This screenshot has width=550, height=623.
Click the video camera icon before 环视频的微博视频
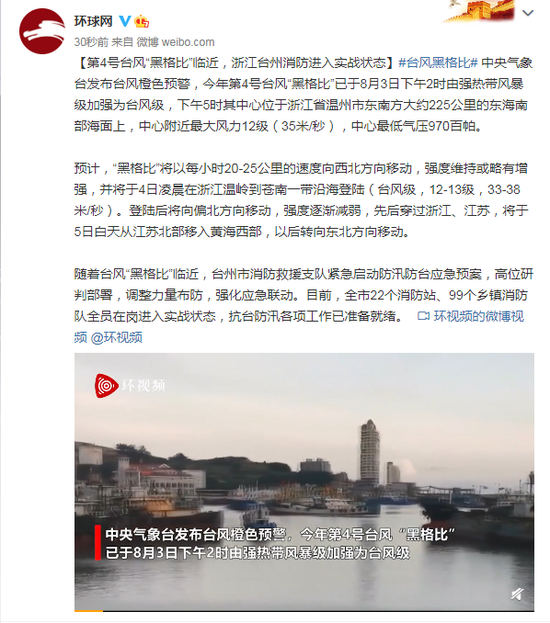coord(423,316)
